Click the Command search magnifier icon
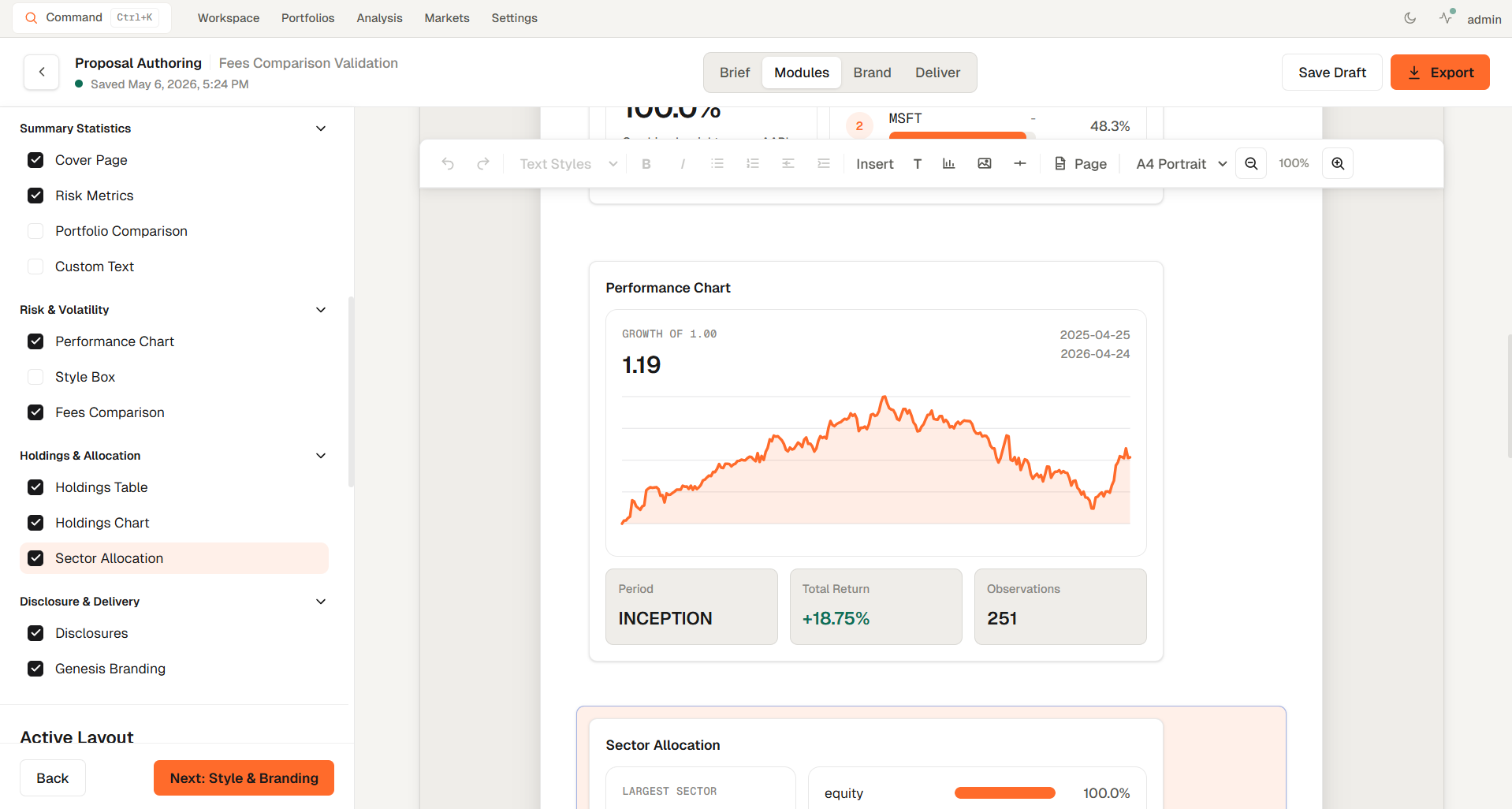The width and height of the screenshot is (1512, 809). [x=32, y=17]
